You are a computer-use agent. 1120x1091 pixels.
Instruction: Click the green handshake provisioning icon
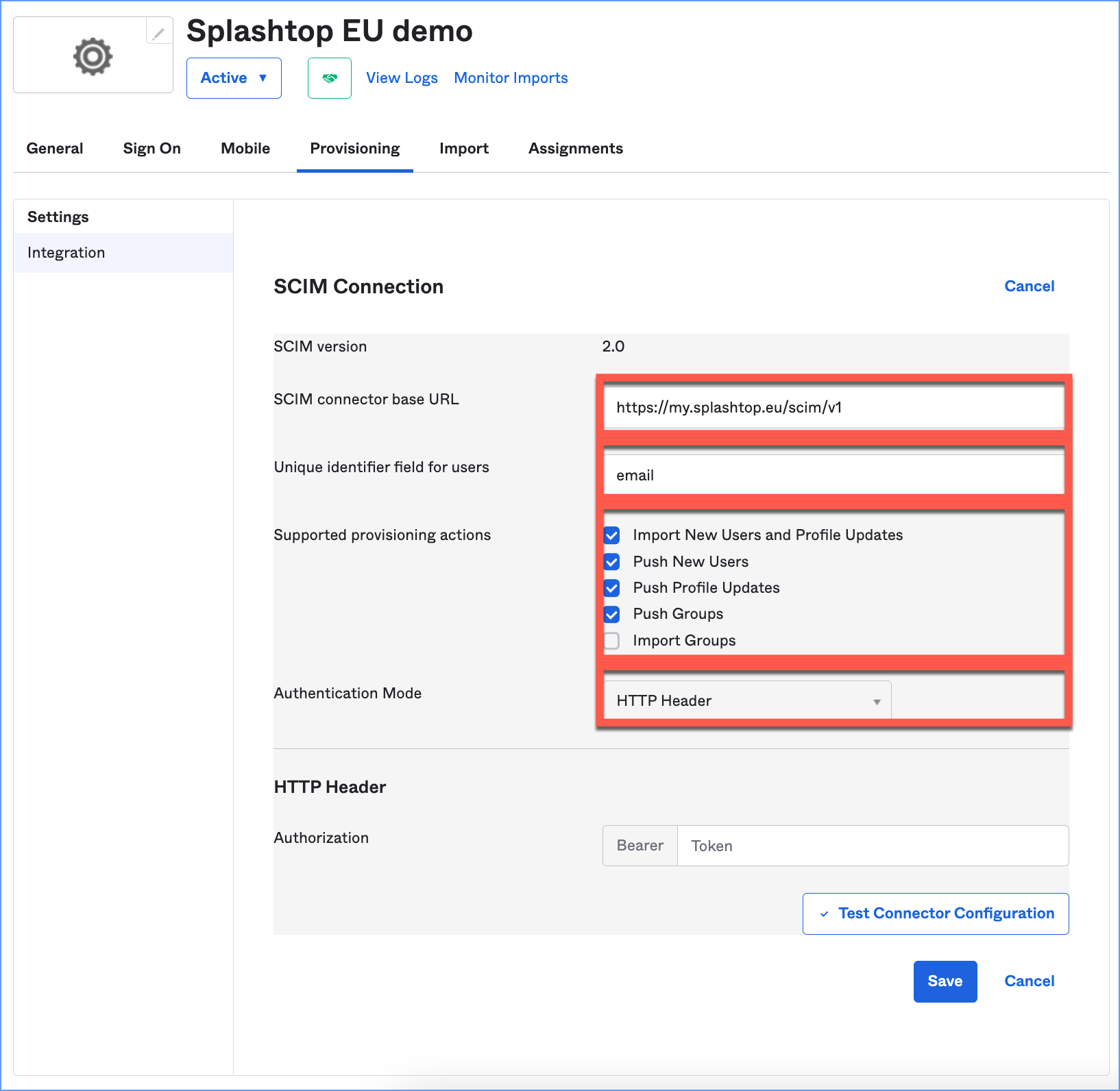point(330,78)
